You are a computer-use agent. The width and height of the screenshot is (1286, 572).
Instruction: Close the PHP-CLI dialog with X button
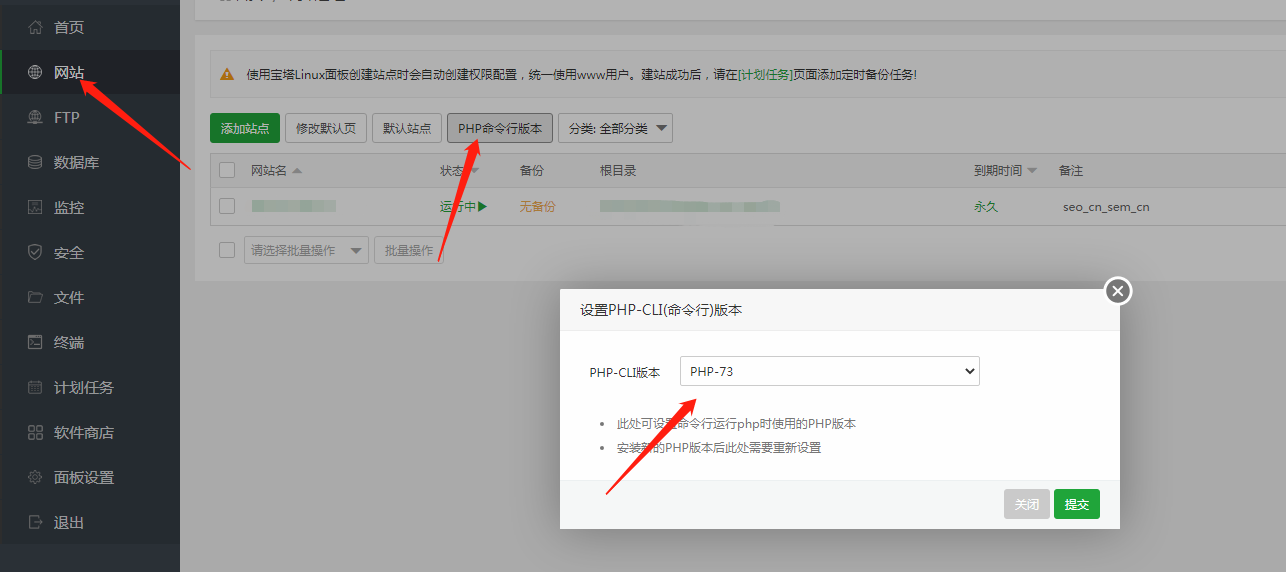[x=1118, y=290]
